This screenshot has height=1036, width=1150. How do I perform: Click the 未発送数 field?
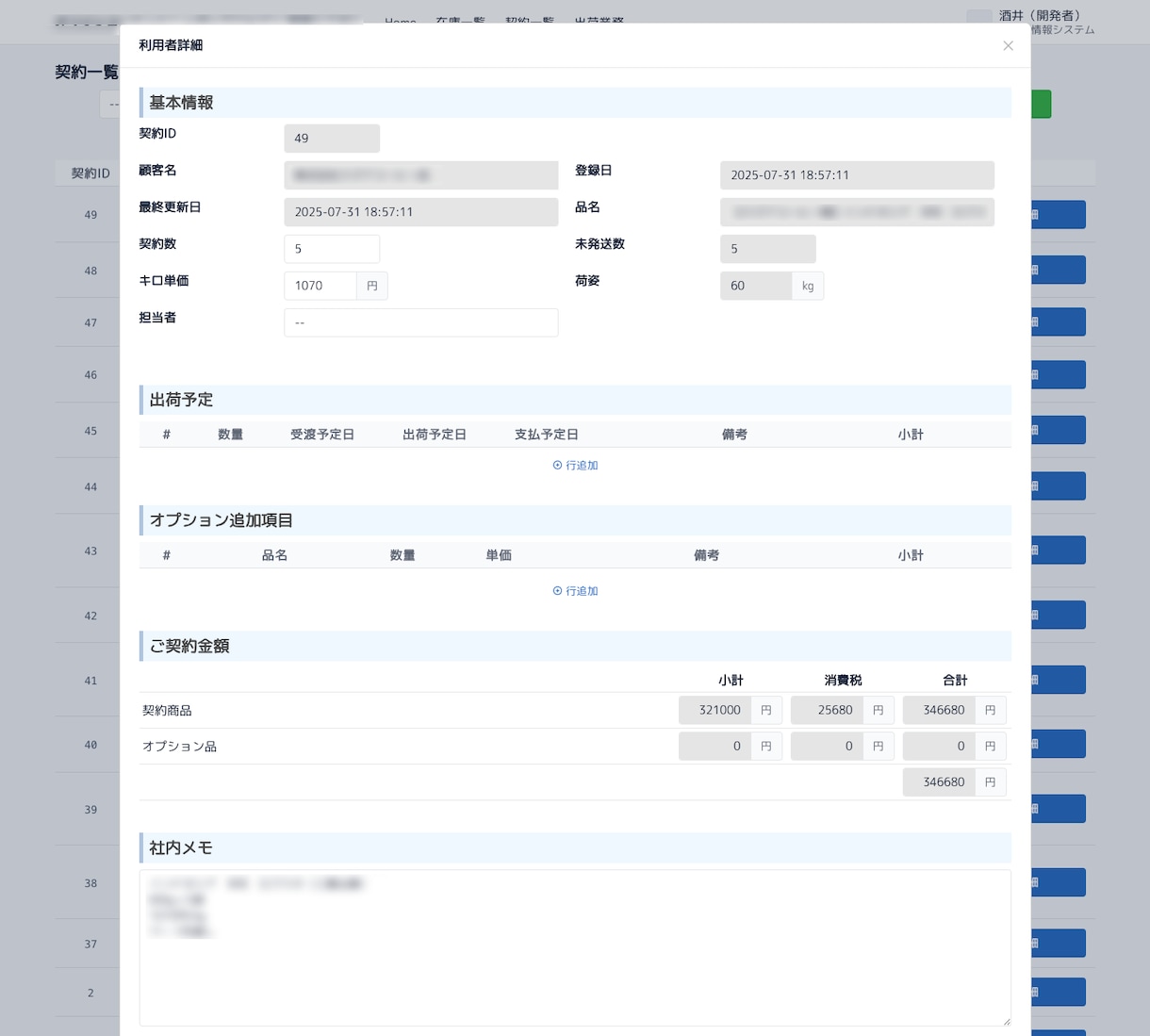point(768,249)
